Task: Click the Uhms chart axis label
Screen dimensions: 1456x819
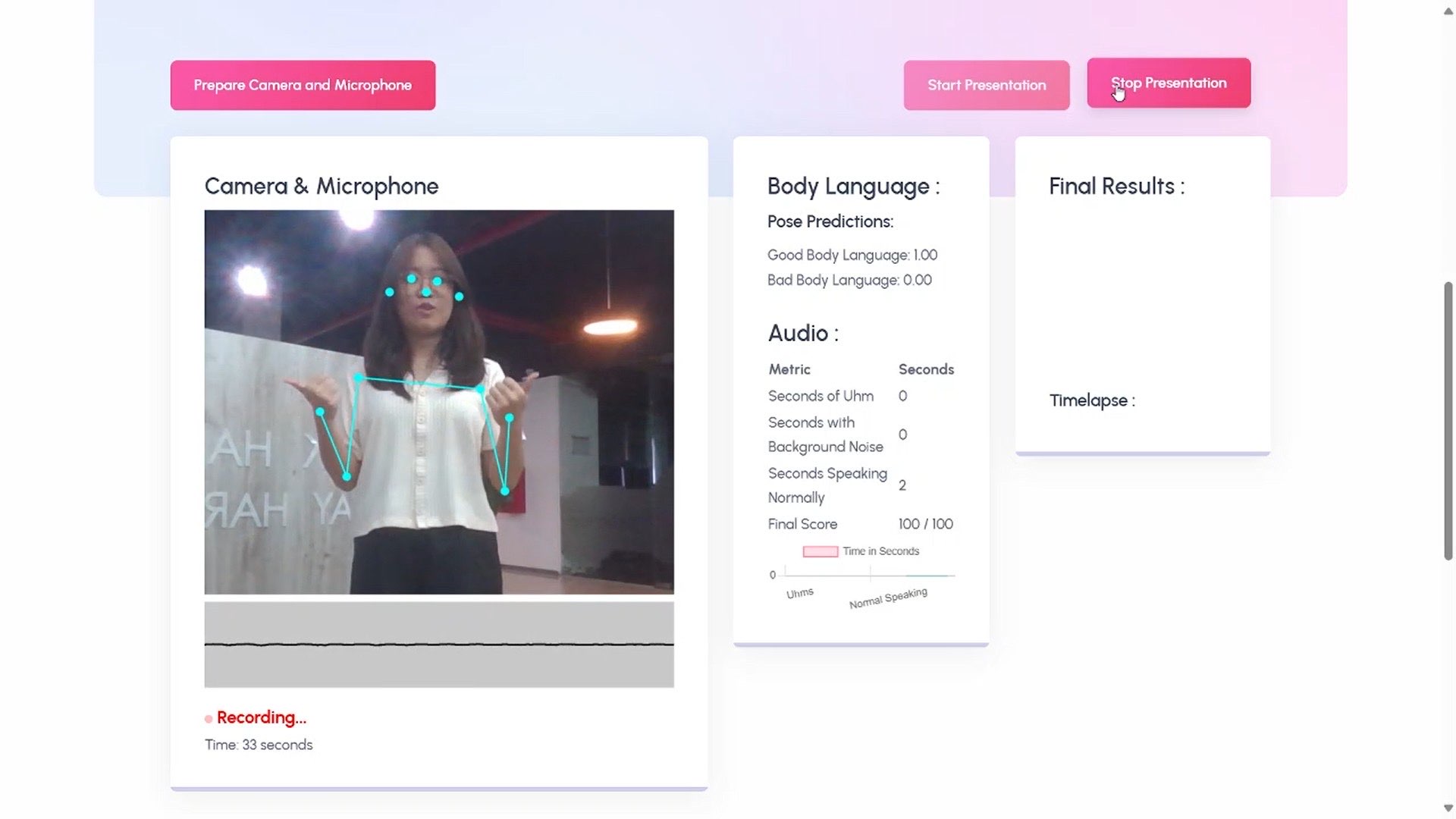Action: click(x=799, y=593)
